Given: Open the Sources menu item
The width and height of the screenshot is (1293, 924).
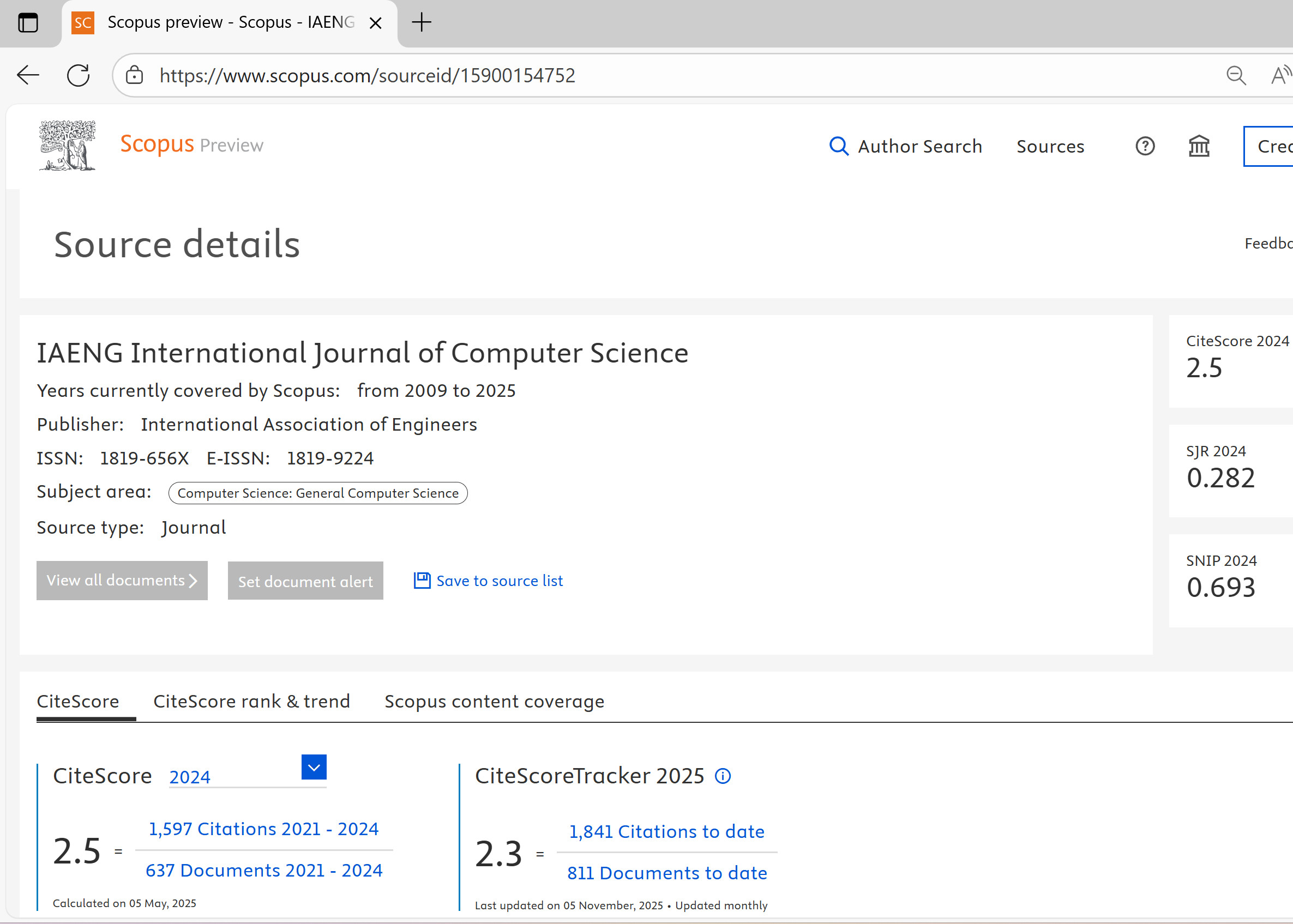Looking at the screenshot, I should pos(1050,146).
